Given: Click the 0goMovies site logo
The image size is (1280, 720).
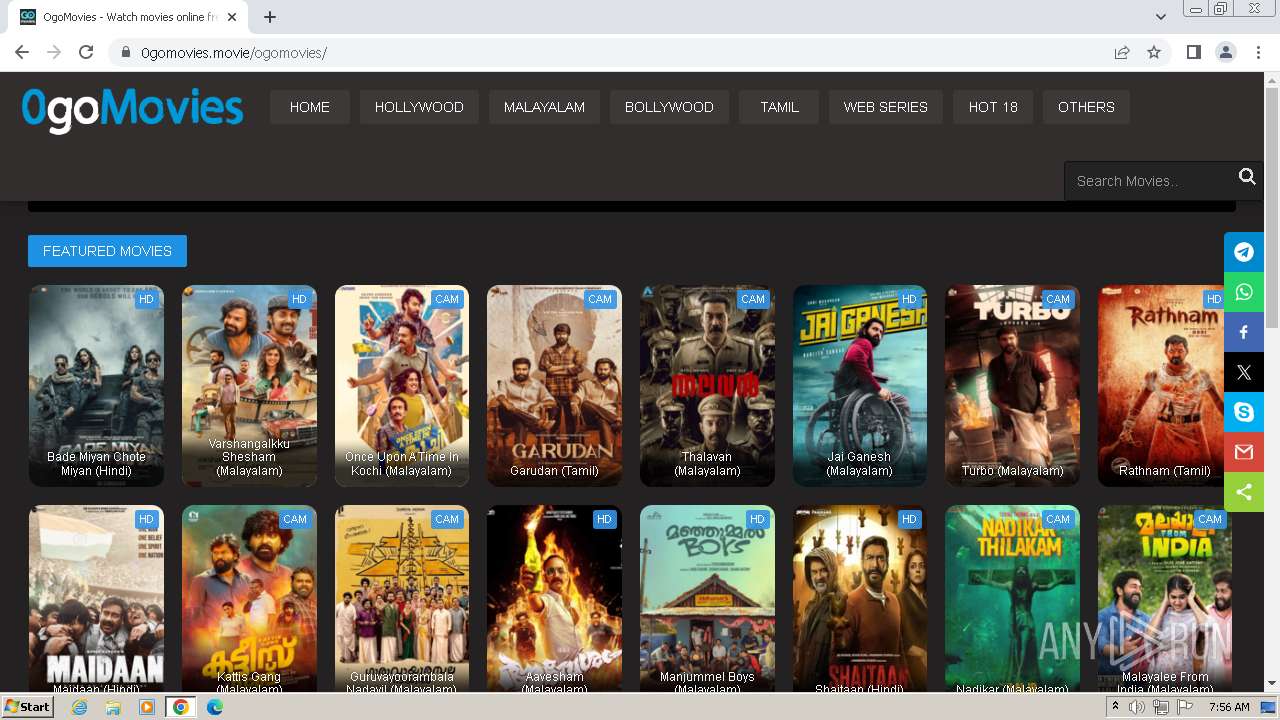Looking at the screenshot, I should (132, 109).
